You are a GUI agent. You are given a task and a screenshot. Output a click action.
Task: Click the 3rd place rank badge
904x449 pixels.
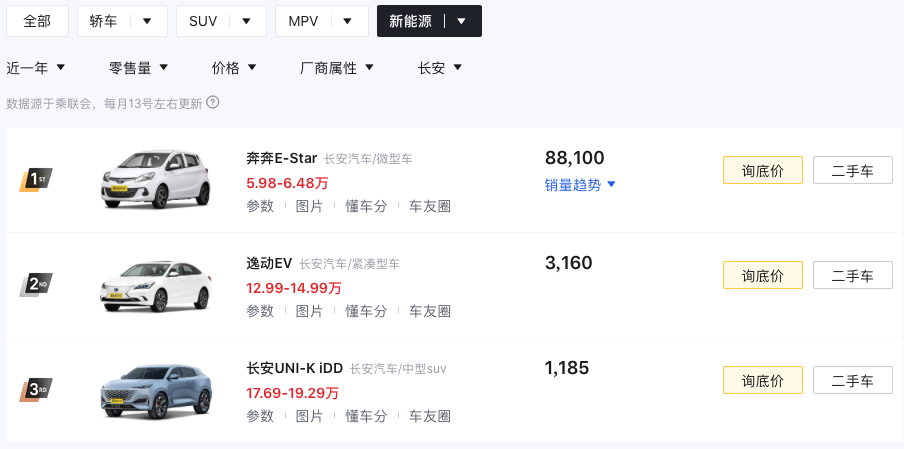point(35,390)
